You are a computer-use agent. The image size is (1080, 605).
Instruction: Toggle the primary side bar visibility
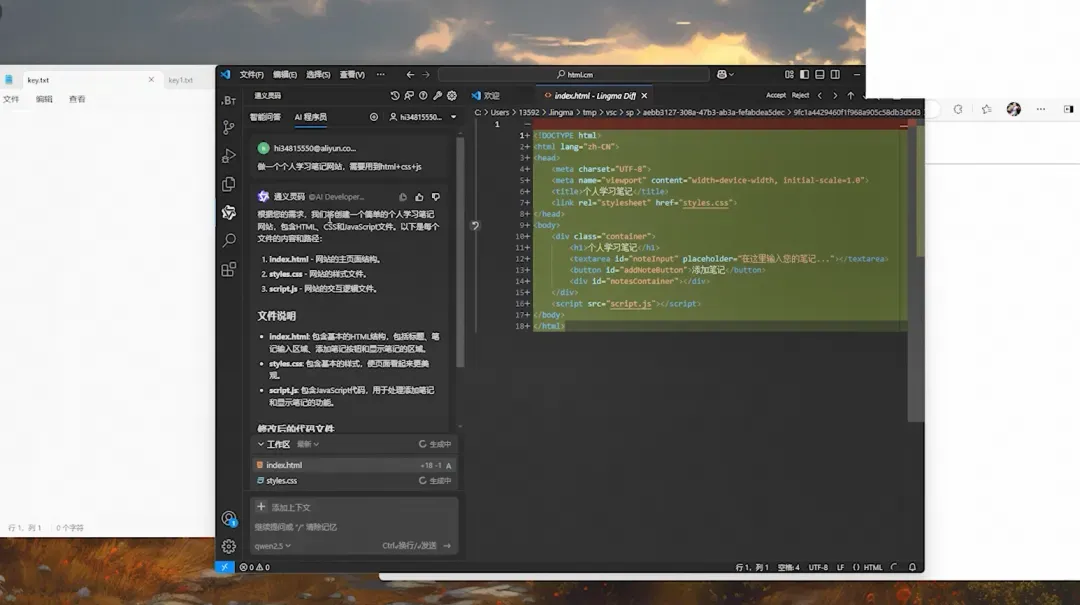(x=804, y=74)
